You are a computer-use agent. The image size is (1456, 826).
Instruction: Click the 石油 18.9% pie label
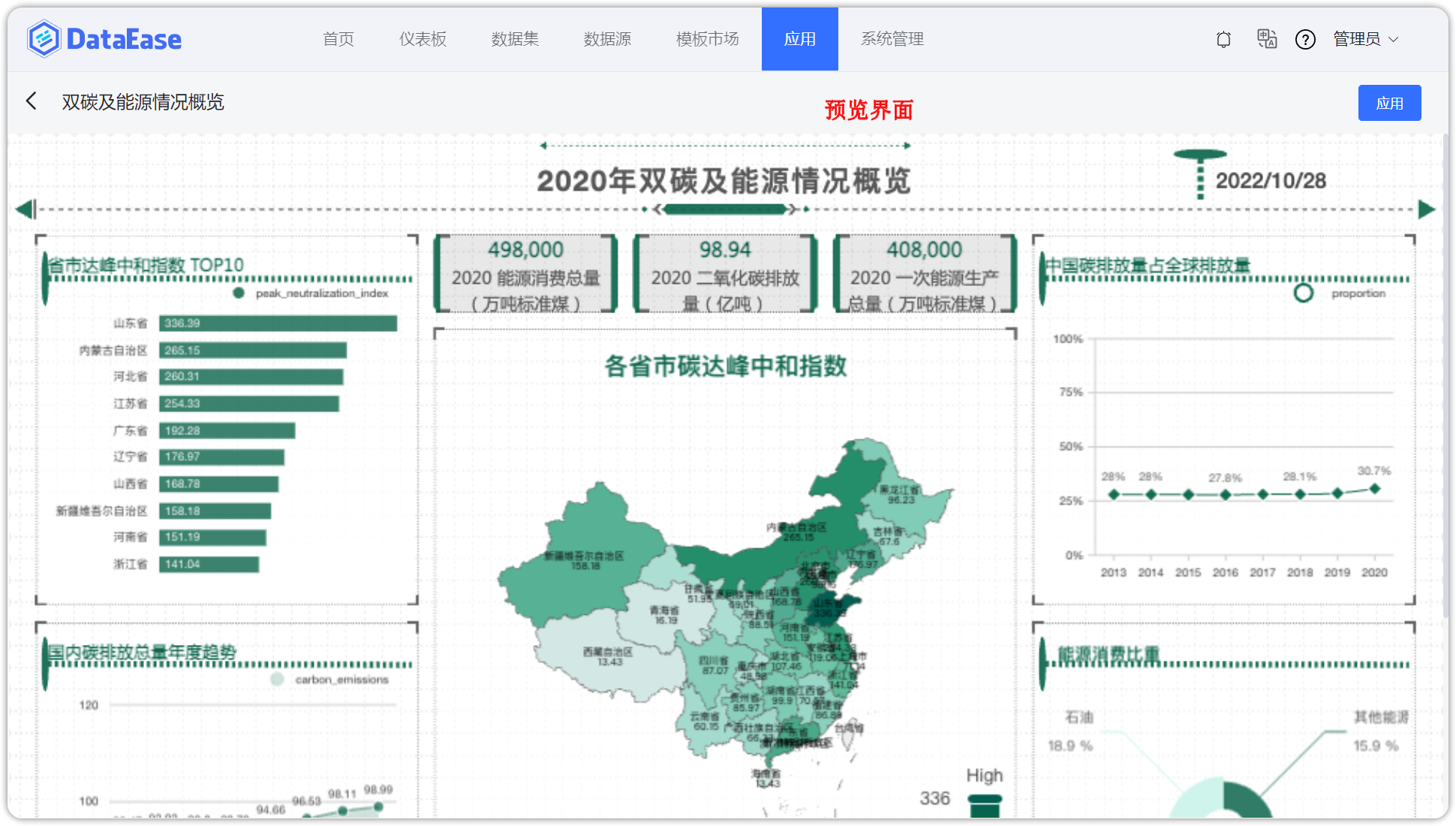tap(1072, 731)
